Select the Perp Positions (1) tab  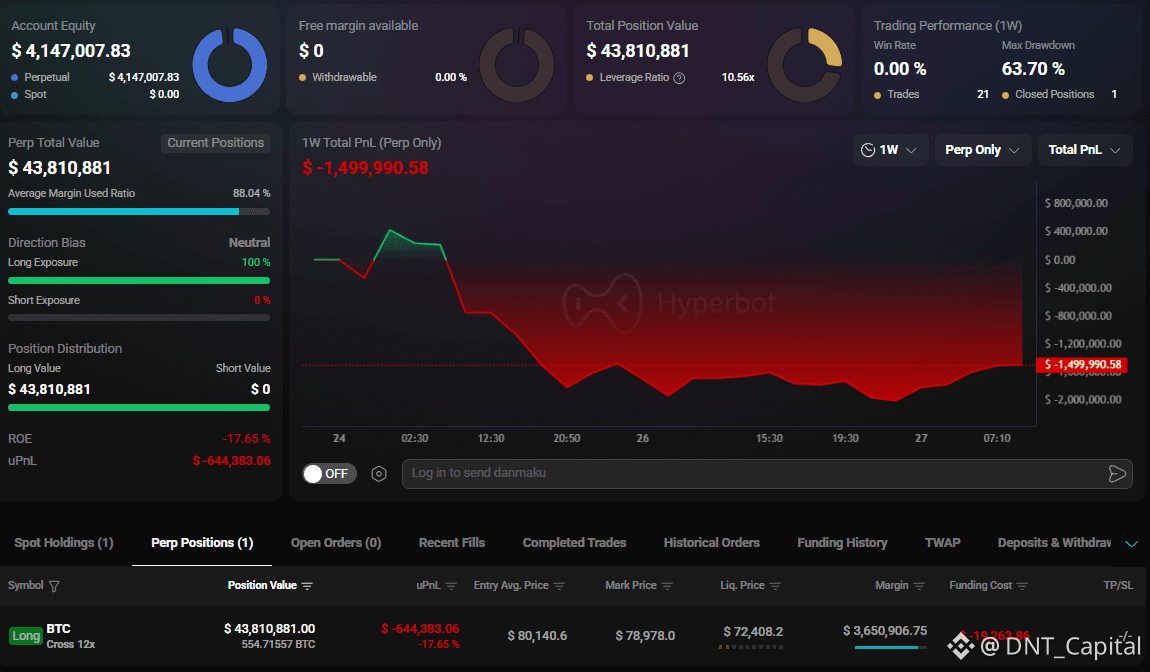click(202, 543)
